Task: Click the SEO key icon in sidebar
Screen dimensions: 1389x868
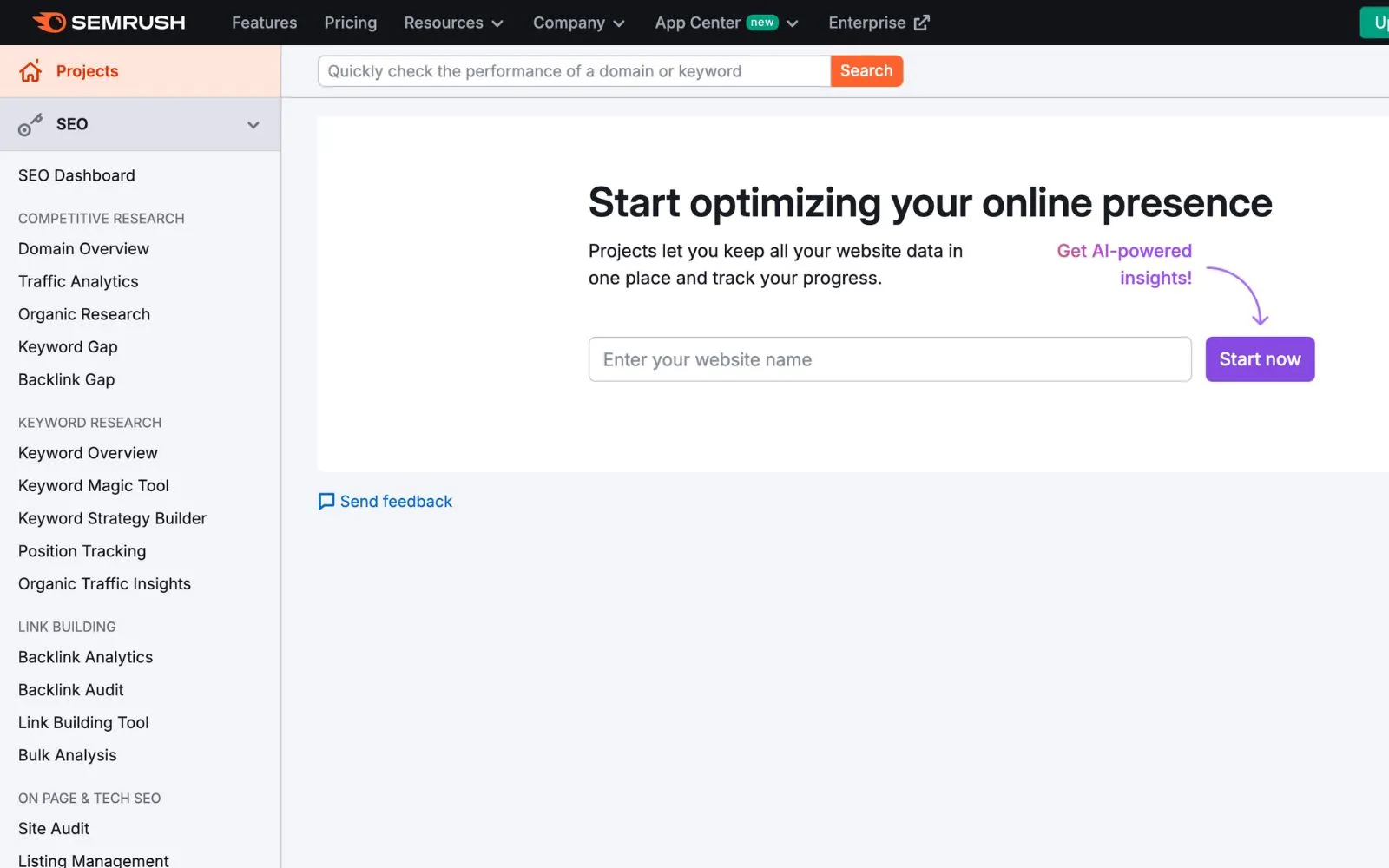Action: pos(30,125)
